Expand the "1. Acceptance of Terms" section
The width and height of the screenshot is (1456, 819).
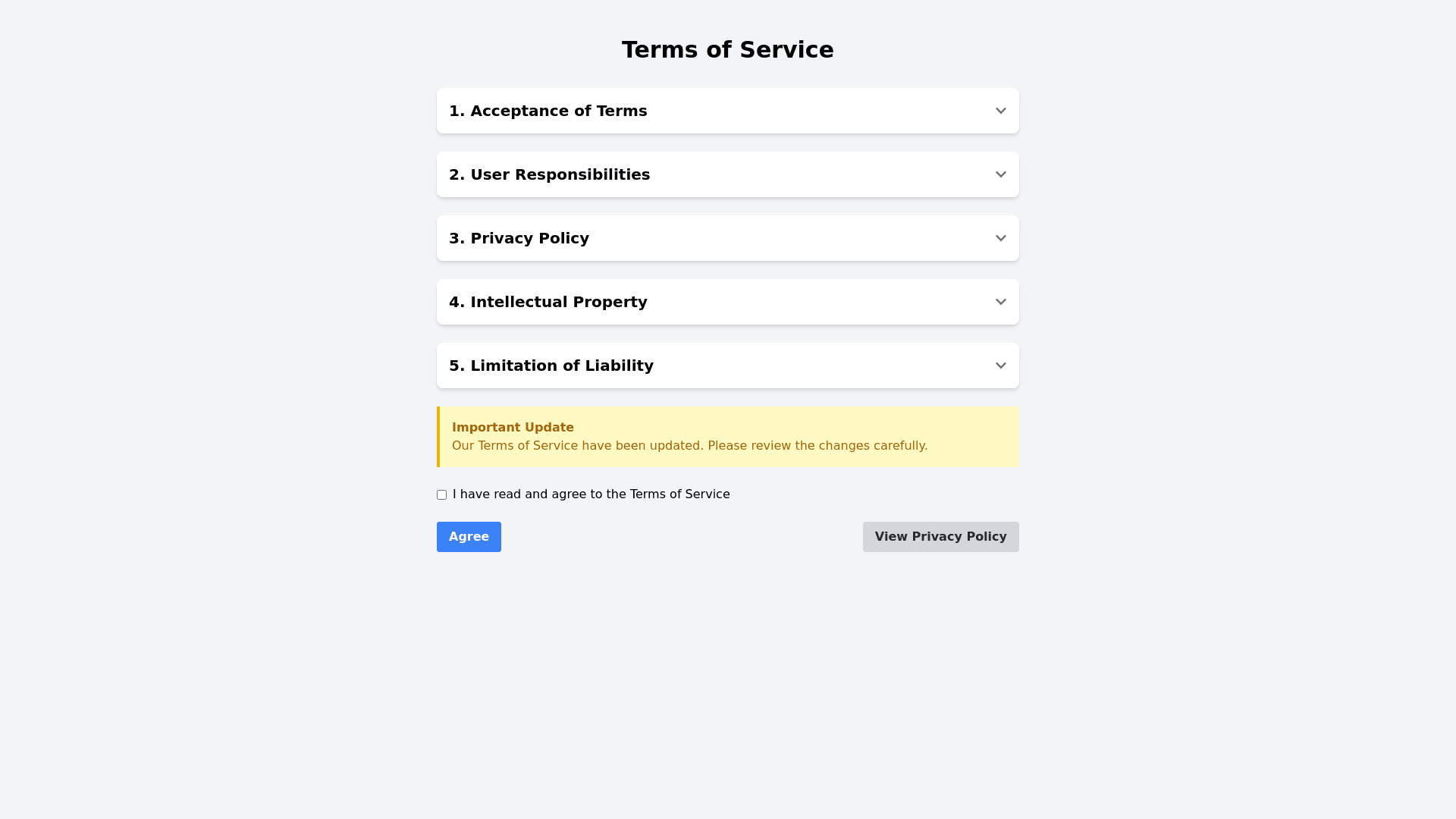coord(548,111)
